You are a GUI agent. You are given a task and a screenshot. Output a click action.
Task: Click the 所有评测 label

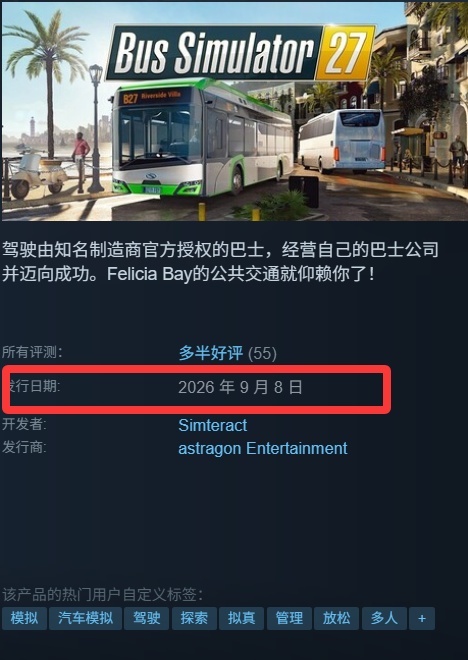pos(32,352)
